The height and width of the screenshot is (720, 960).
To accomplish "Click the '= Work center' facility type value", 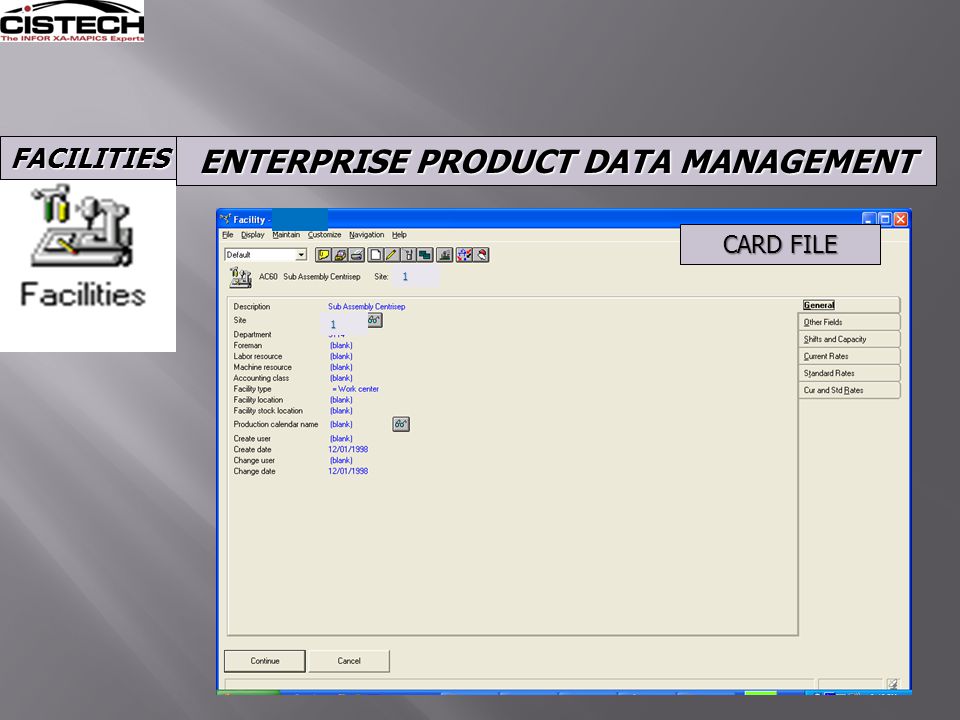I will coord(355,389).
